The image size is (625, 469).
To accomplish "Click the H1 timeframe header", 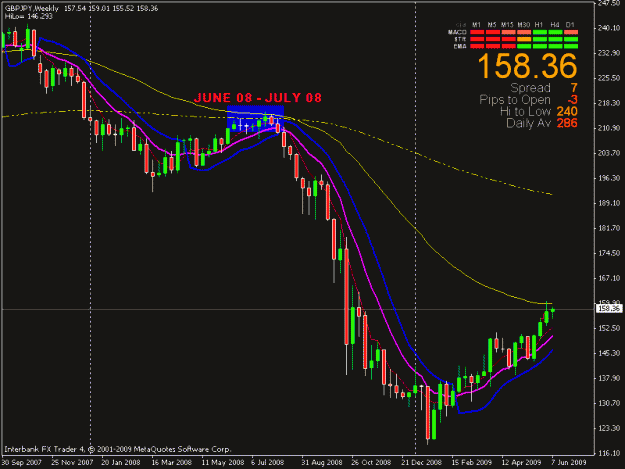I will pos(539,25).
